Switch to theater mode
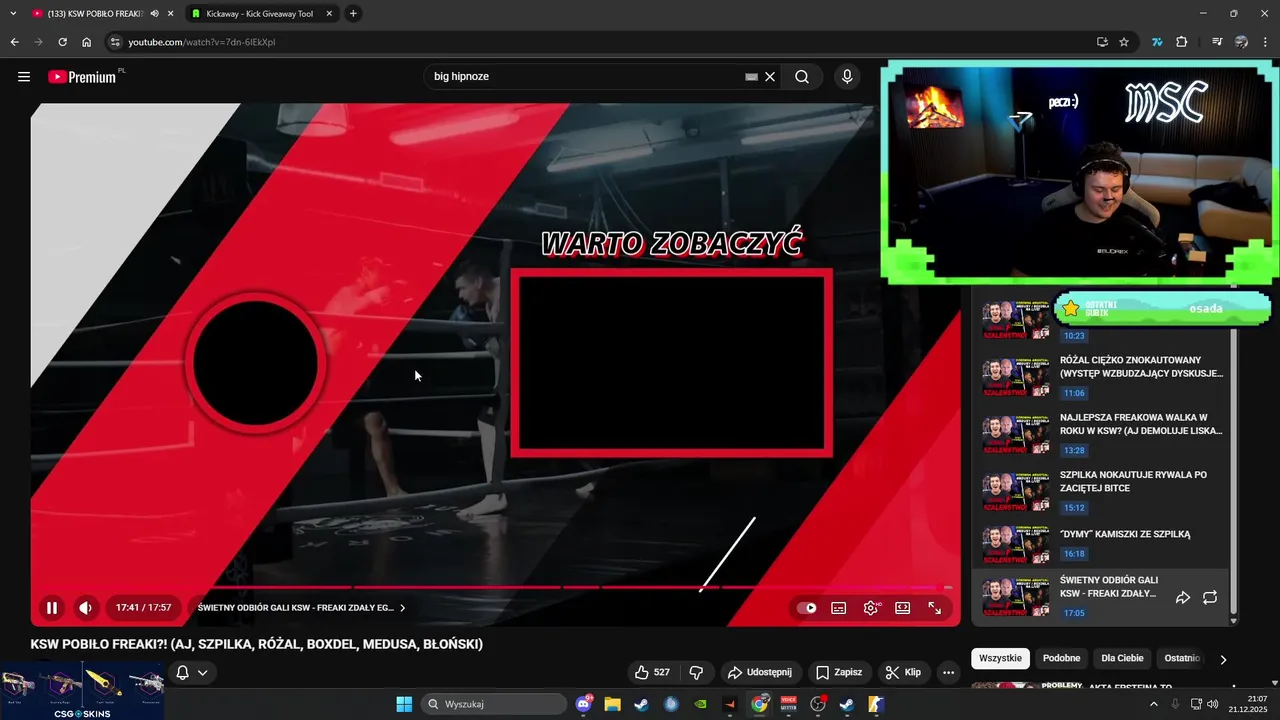 [903, 608]
